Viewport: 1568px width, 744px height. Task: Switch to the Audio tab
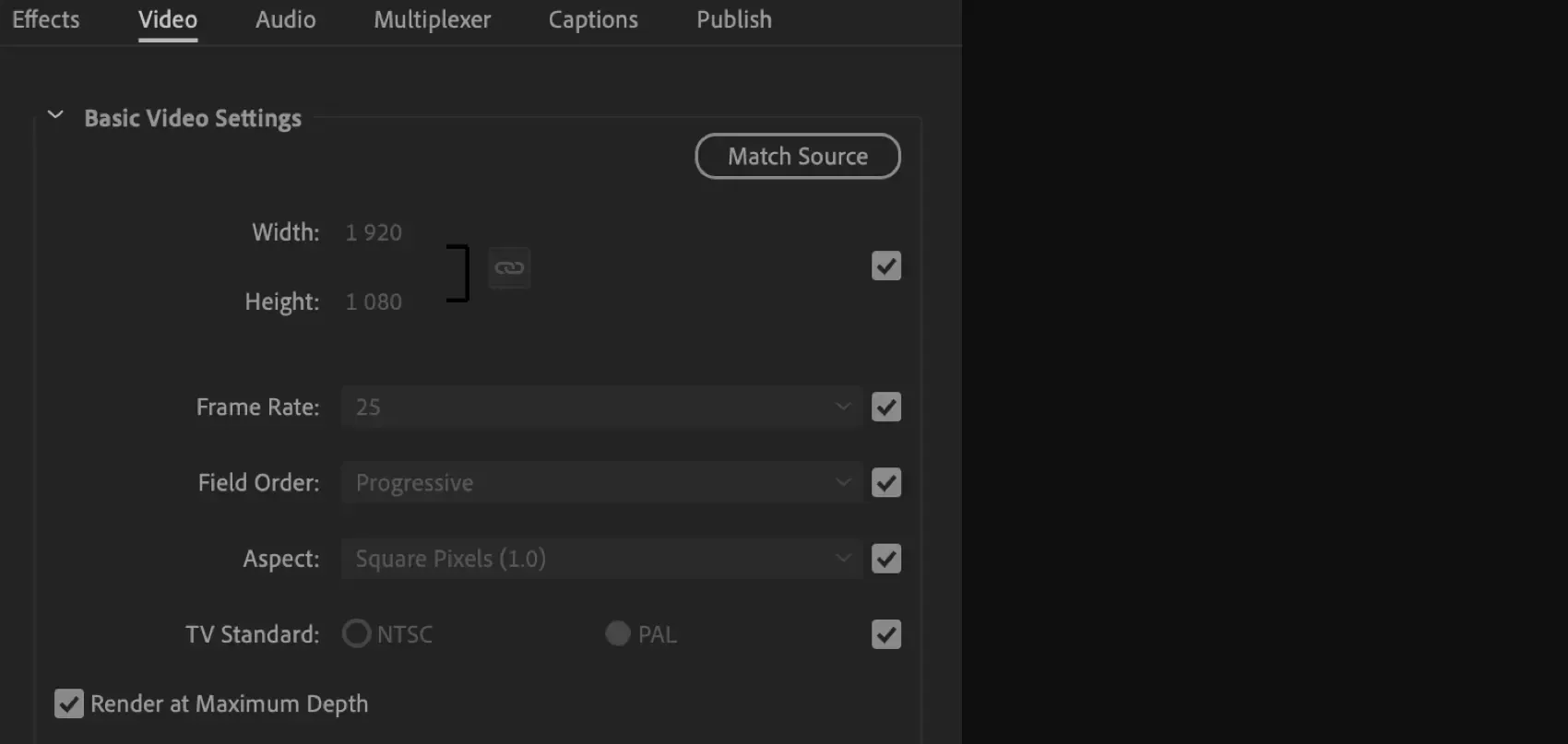(x=284, y=19)
